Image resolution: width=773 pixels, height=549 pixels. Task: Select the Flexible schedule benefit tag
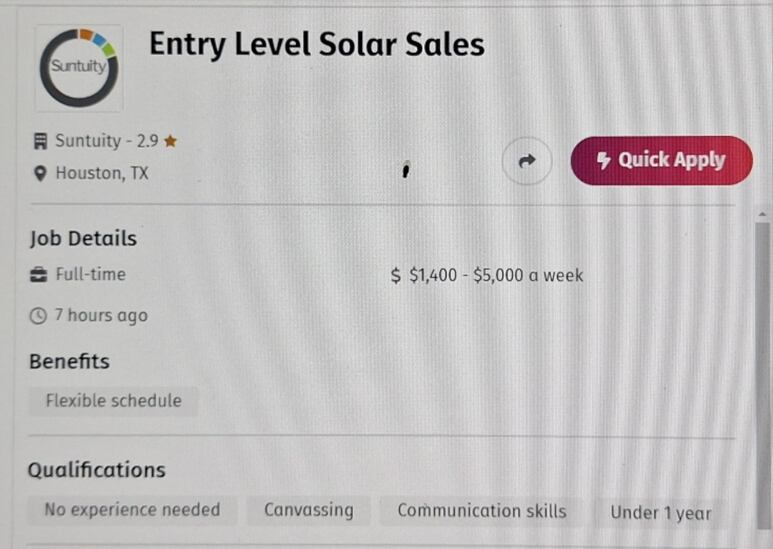click(x=113, y=401)
